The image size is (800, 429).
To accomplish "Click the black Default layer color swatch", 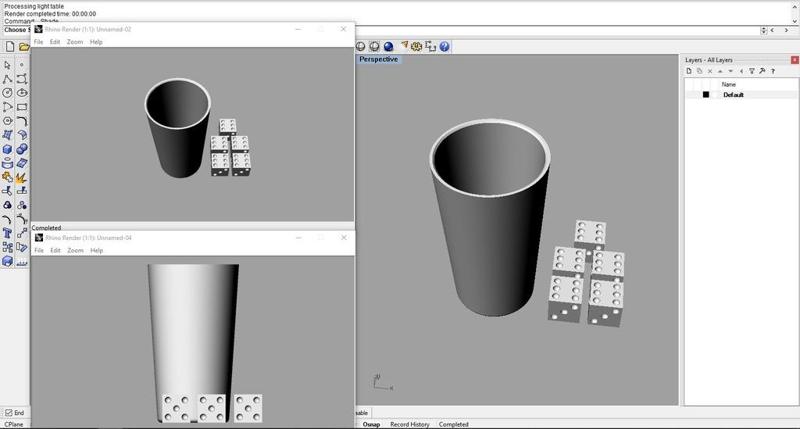I will (705, 95).
